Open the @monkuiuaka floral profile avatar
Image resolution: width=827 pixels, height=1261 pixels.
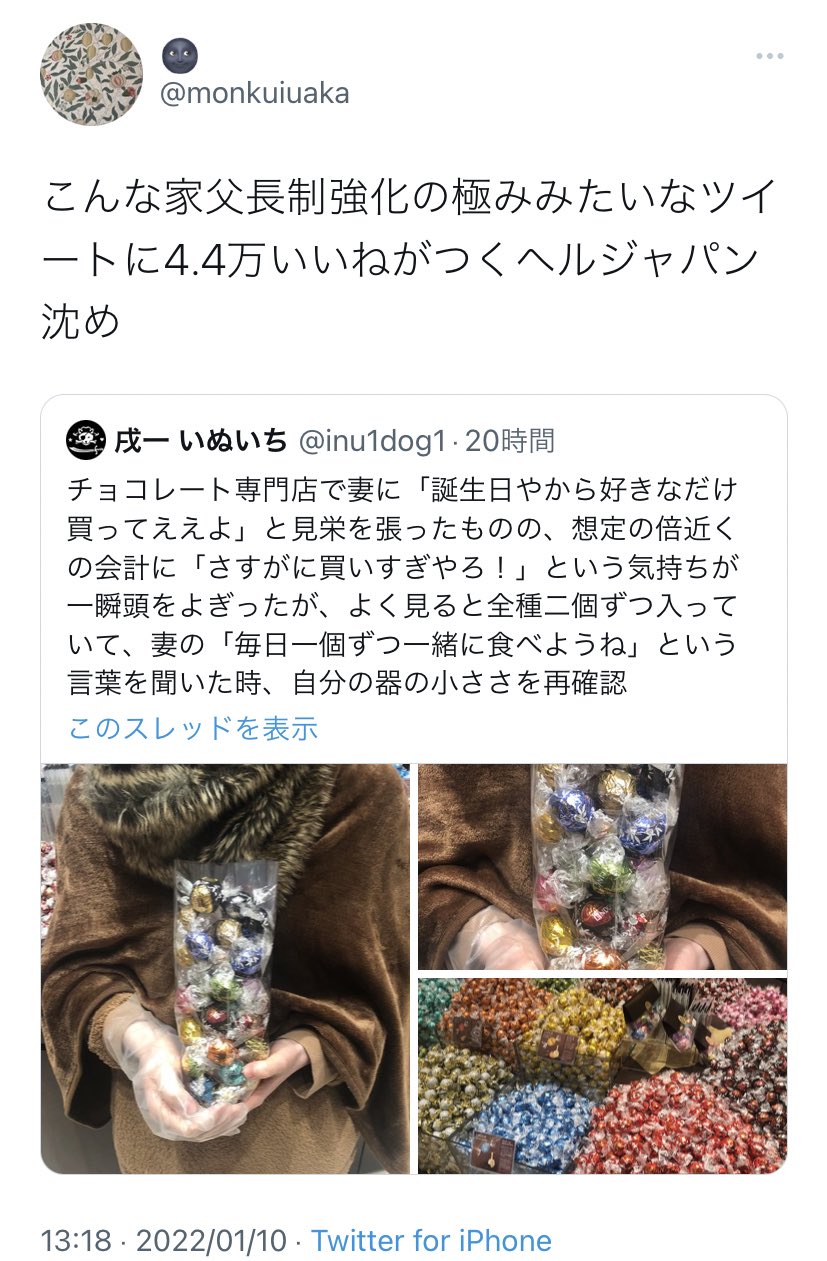91,74
